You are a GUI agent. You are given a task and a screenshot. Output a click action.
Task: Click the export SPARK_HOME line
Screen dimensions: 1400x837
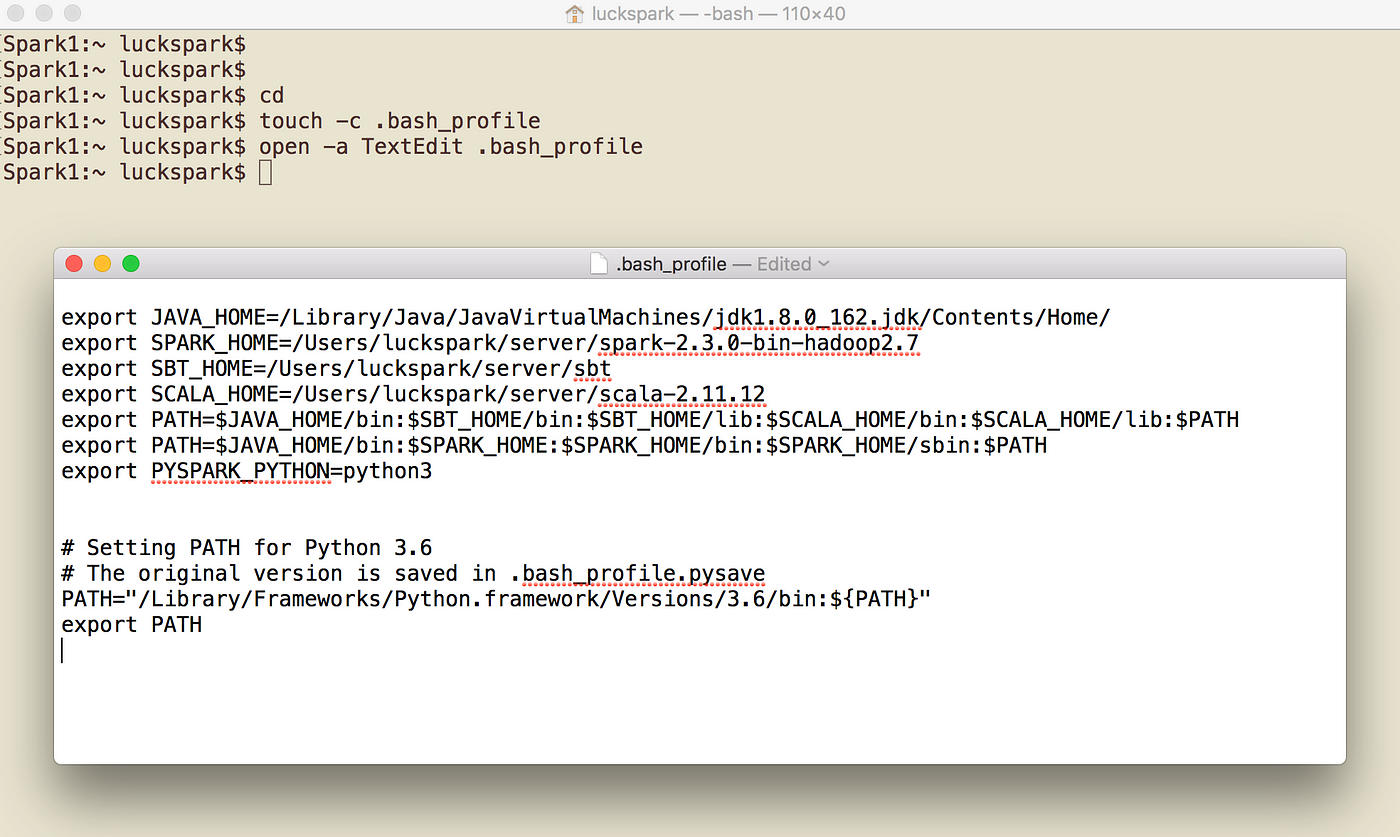click(490, 344)
